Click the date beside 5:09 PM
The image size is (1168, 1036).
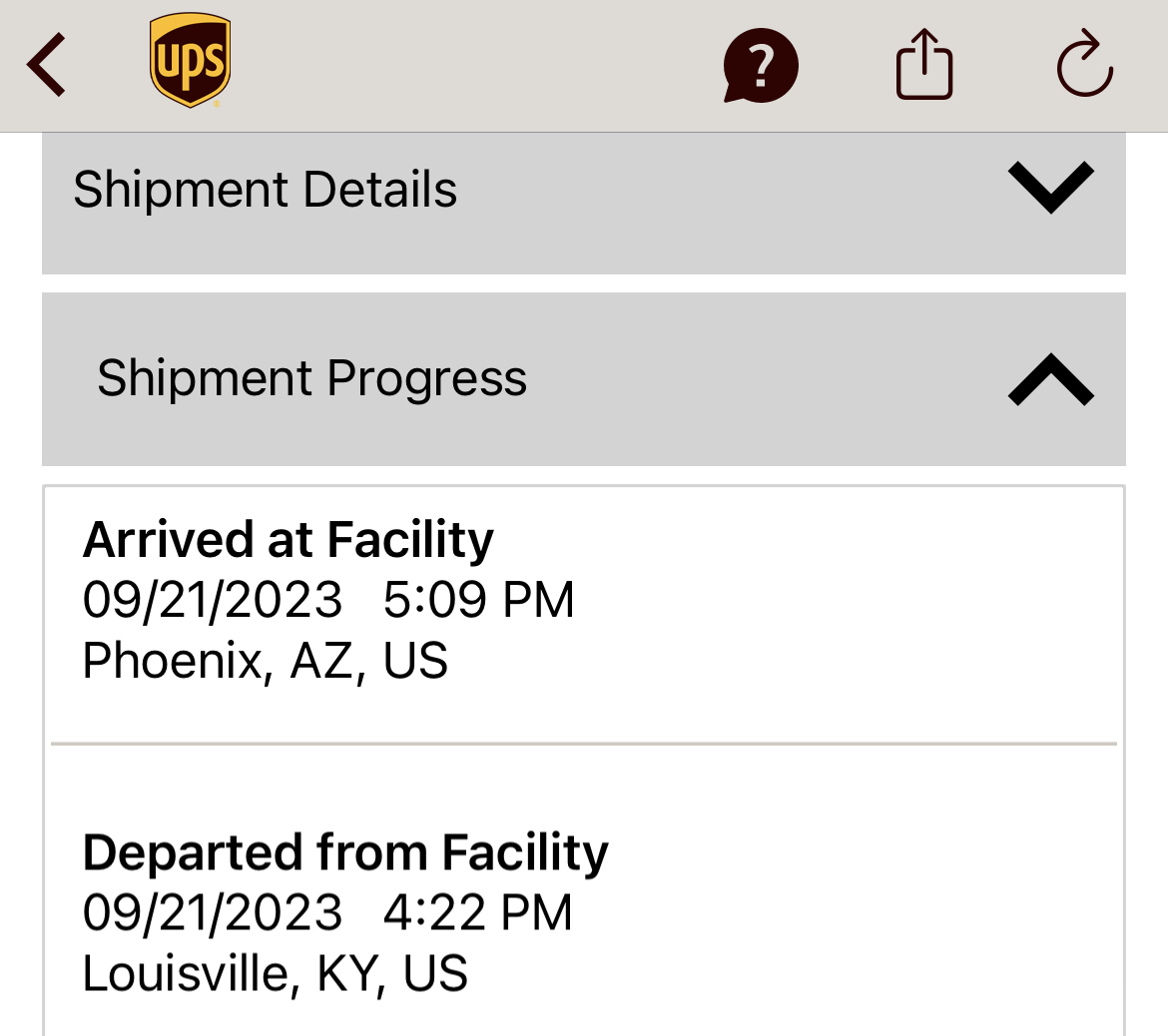(212, 601)
